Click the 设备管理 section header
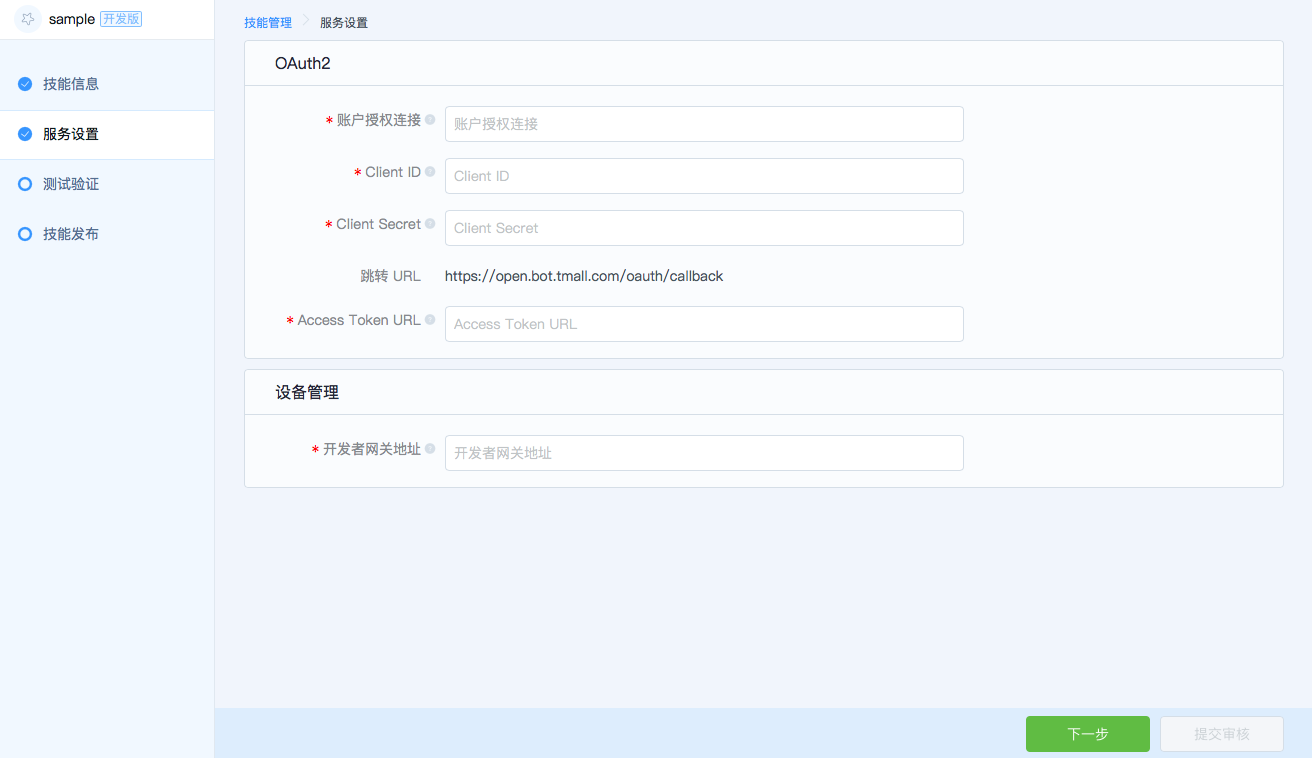 point(307,392)
